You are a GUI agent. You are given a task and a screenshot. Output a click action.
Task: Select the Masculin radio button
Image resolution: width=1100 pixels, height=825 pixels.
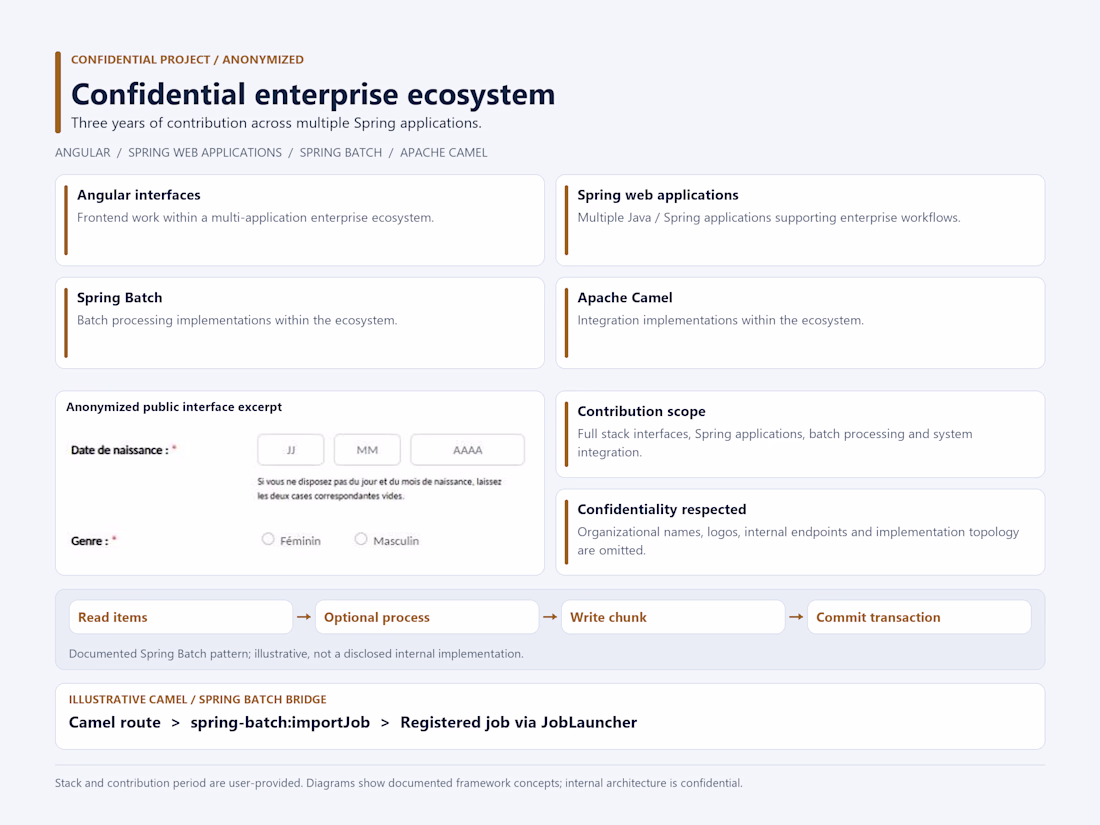tap(361, 539)
